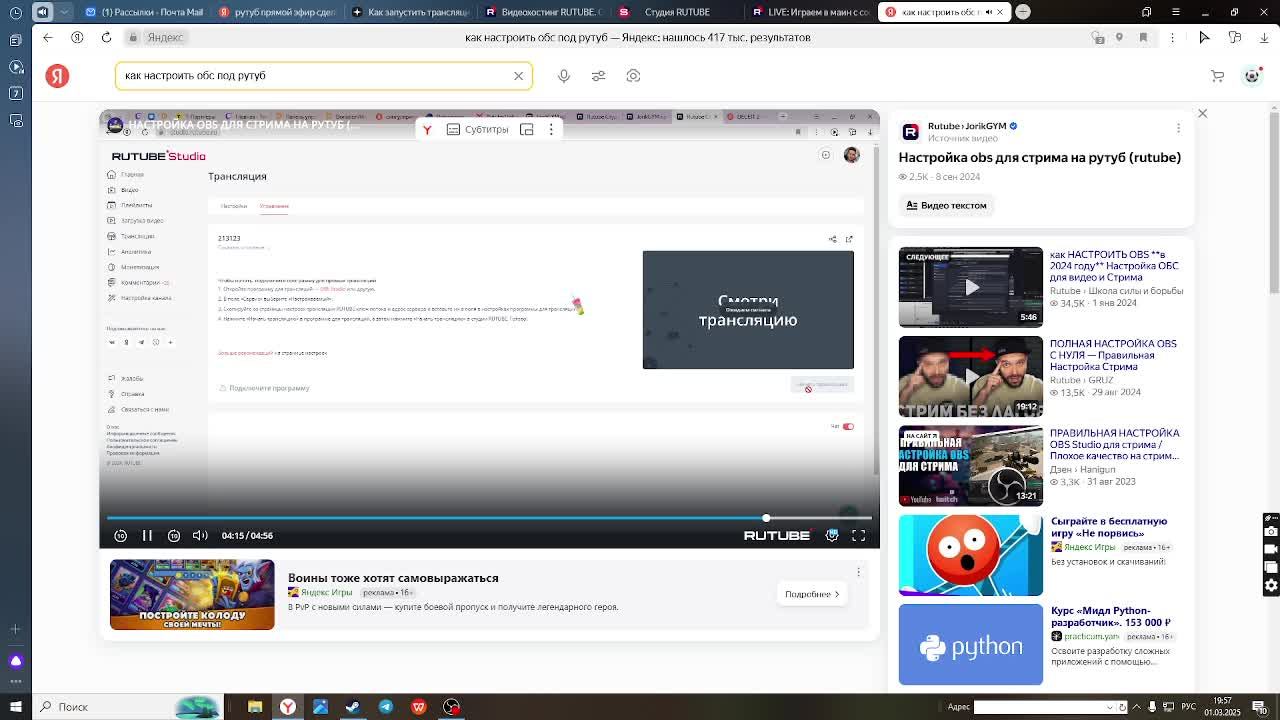Mute the active tab with its speaker icon
The height and width of the screenshot is (720, 1280).
point(988,12)
